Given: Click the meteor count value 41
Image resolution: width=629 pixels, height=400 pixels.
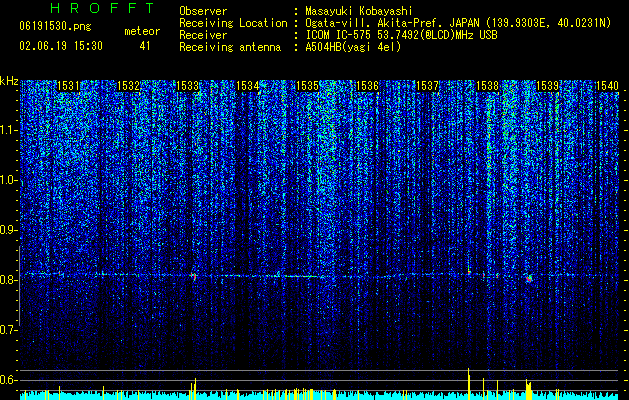Looking at the screenshot, I should (145, 46).
